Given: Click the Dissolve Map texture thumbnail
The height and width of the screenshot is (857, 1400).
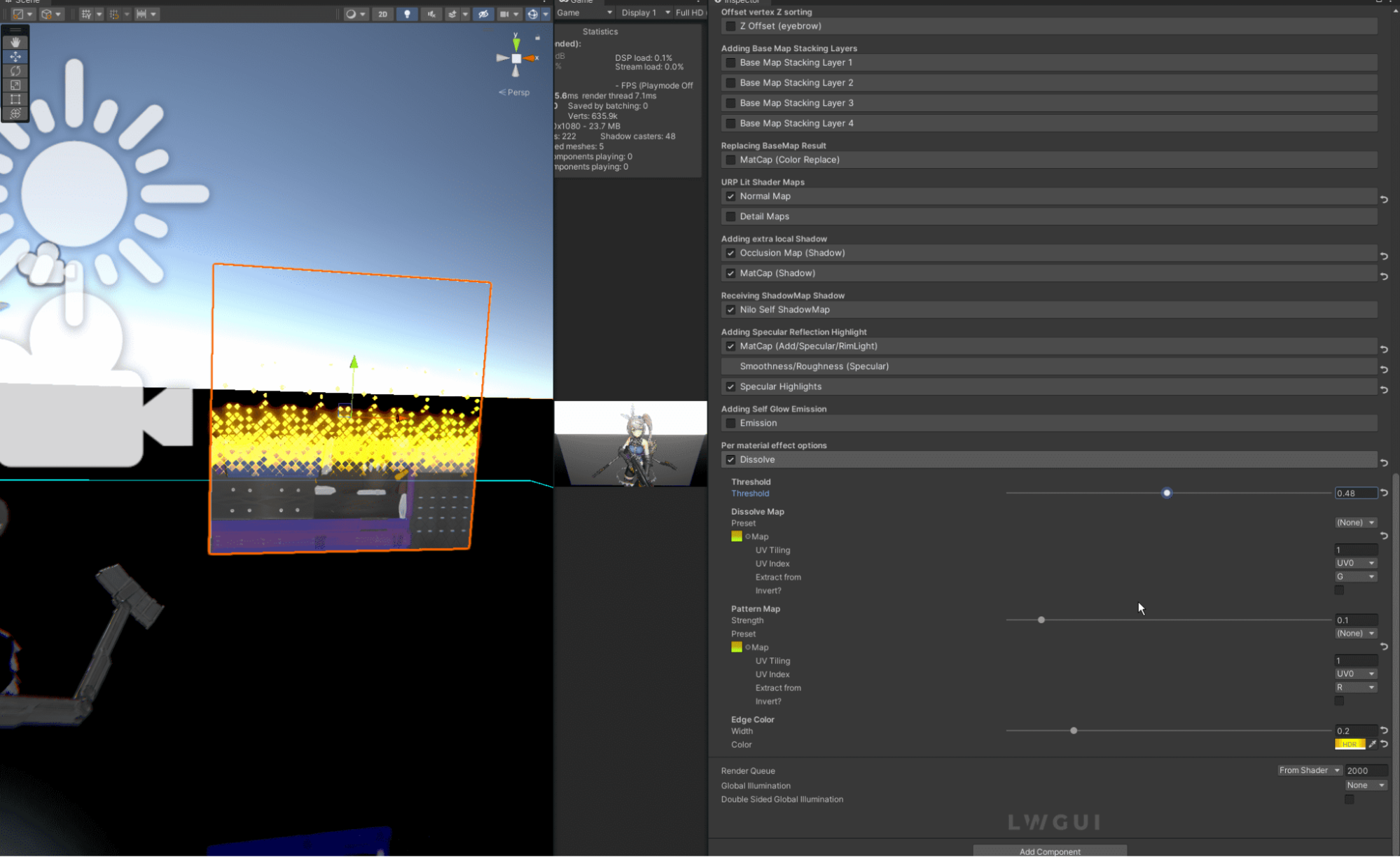Looking at the screenshot, I should (x=737, y=536).
